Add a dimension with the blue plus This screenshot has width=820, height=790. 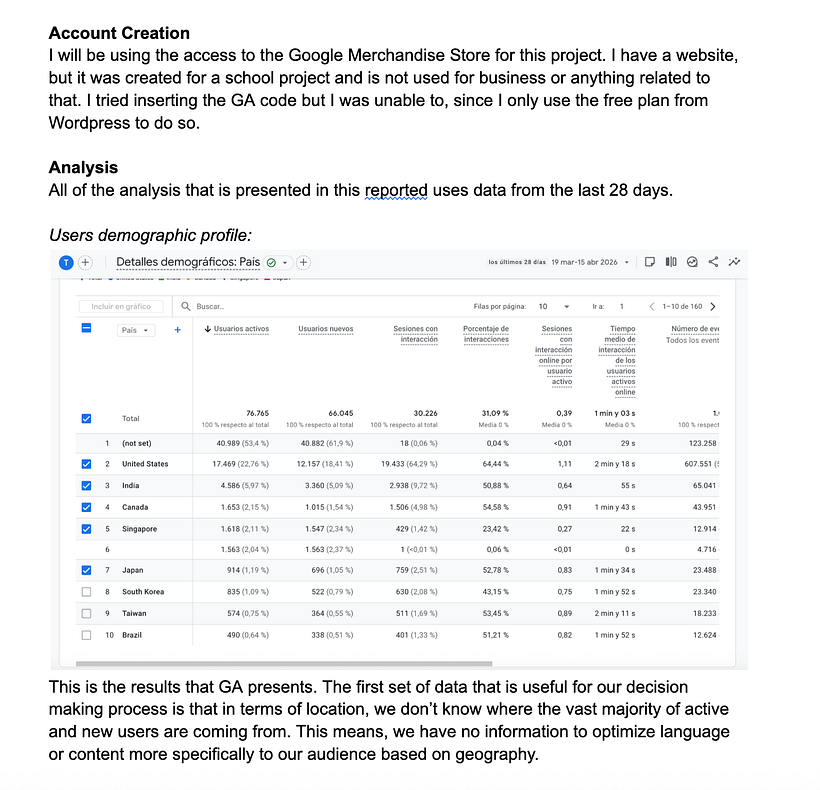[177, 330]
